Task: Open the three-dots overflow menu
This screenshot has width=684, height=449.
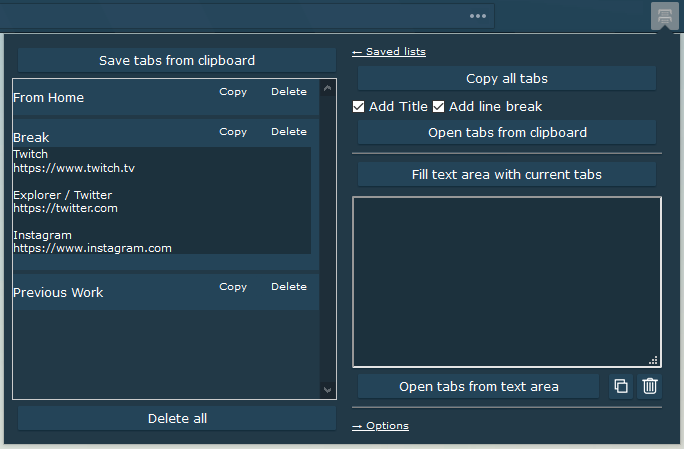Action: point(478,16)
